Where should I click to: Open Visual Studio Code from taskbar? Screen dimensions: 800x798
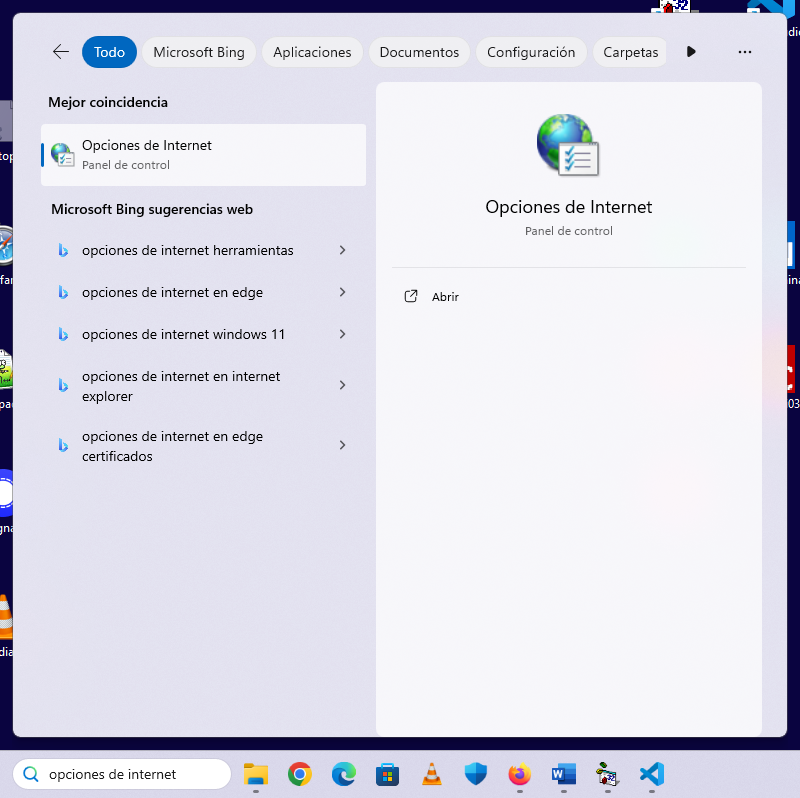[x=652, y=774]
